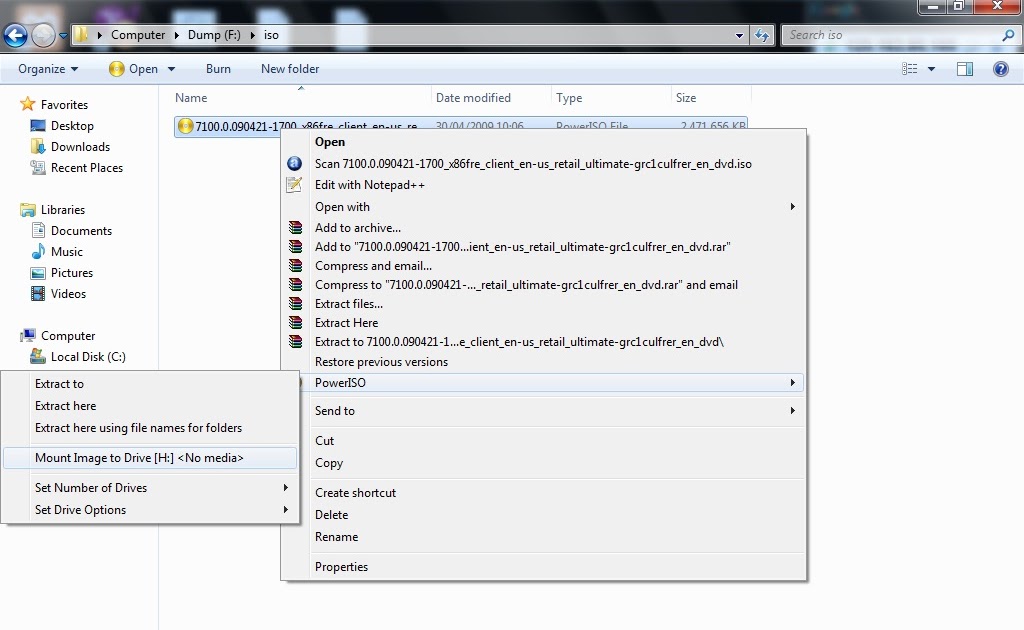Screen dimensions: 1024x630
Task: Open Downloads in the navigation pane
Action: click(x=80, y=146)
